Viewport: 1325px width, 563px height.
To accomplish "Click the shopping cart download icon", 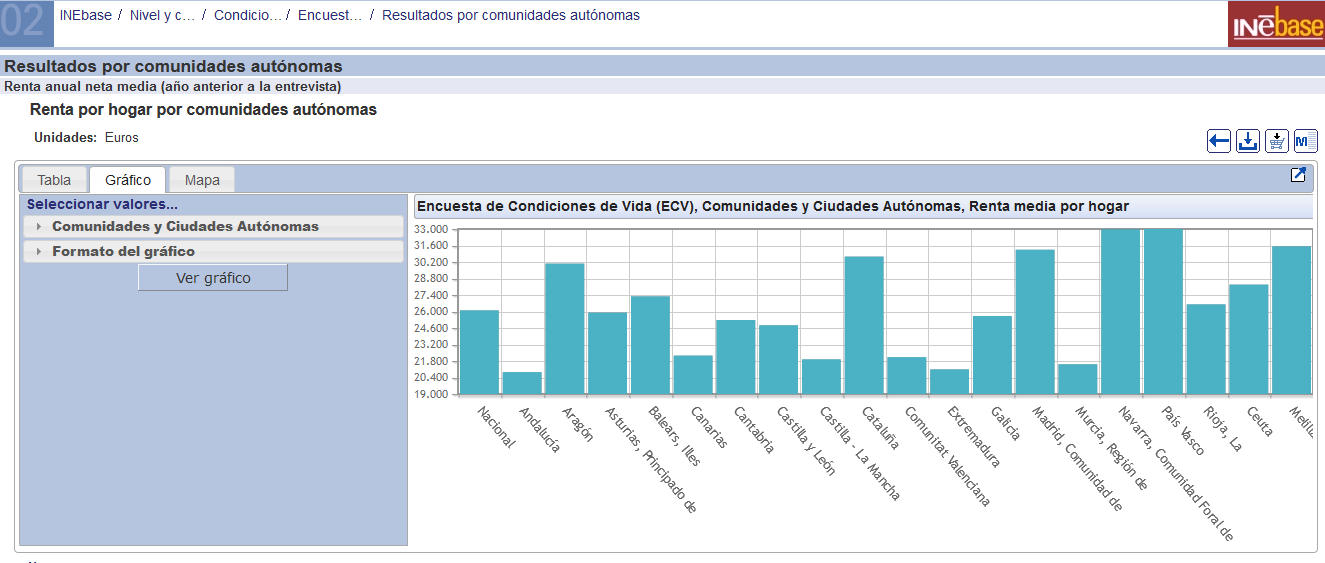I will pos(1277,141).
